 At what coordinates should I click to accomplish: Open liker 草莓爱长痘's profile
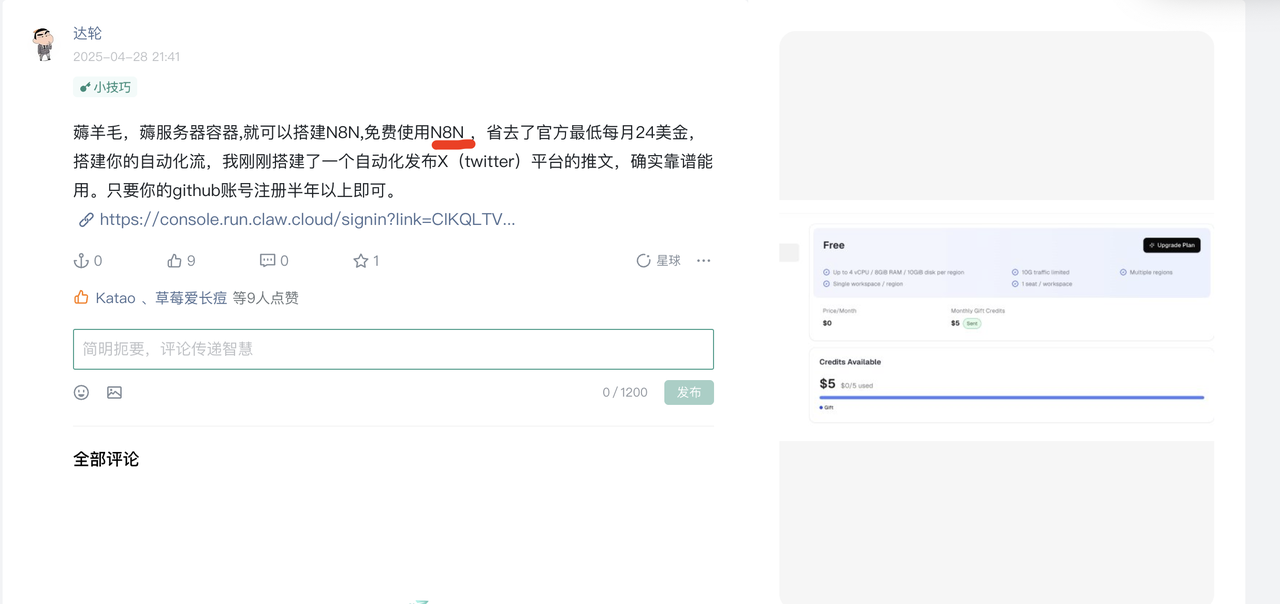[x=191, y=298]
